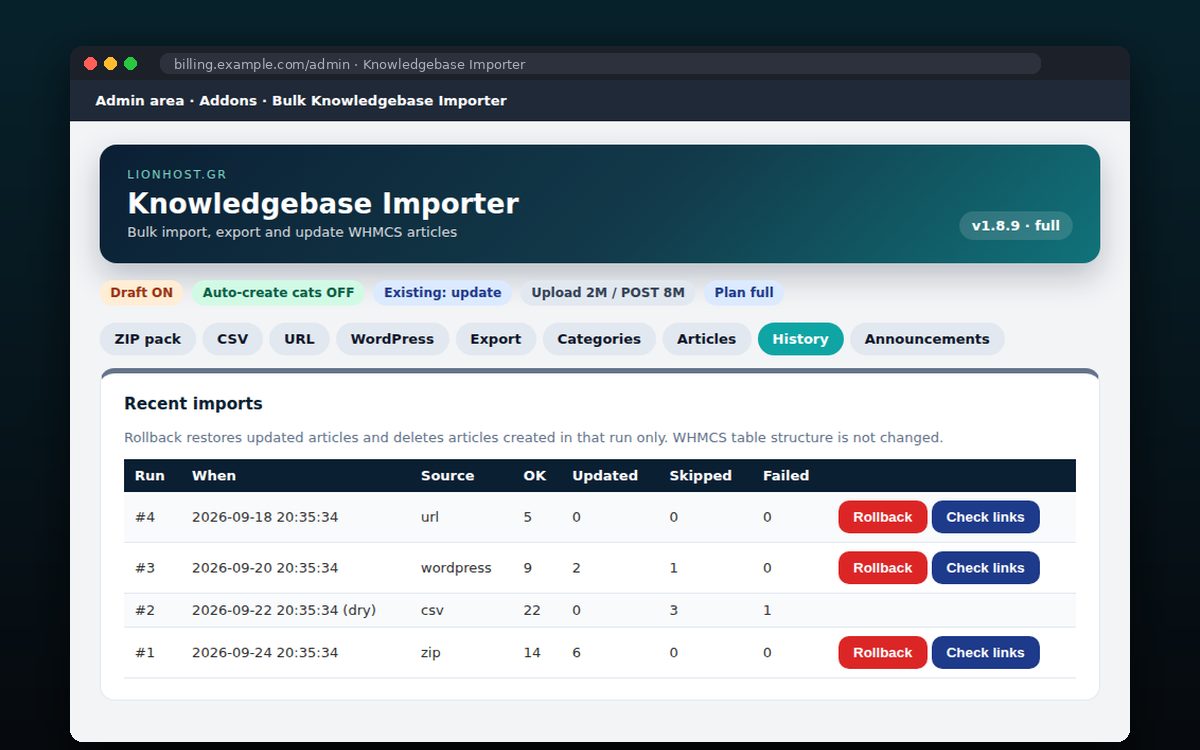
Task: Click the 2026-09-20 20:35:34 timestamp
Action: pos(265,568)
